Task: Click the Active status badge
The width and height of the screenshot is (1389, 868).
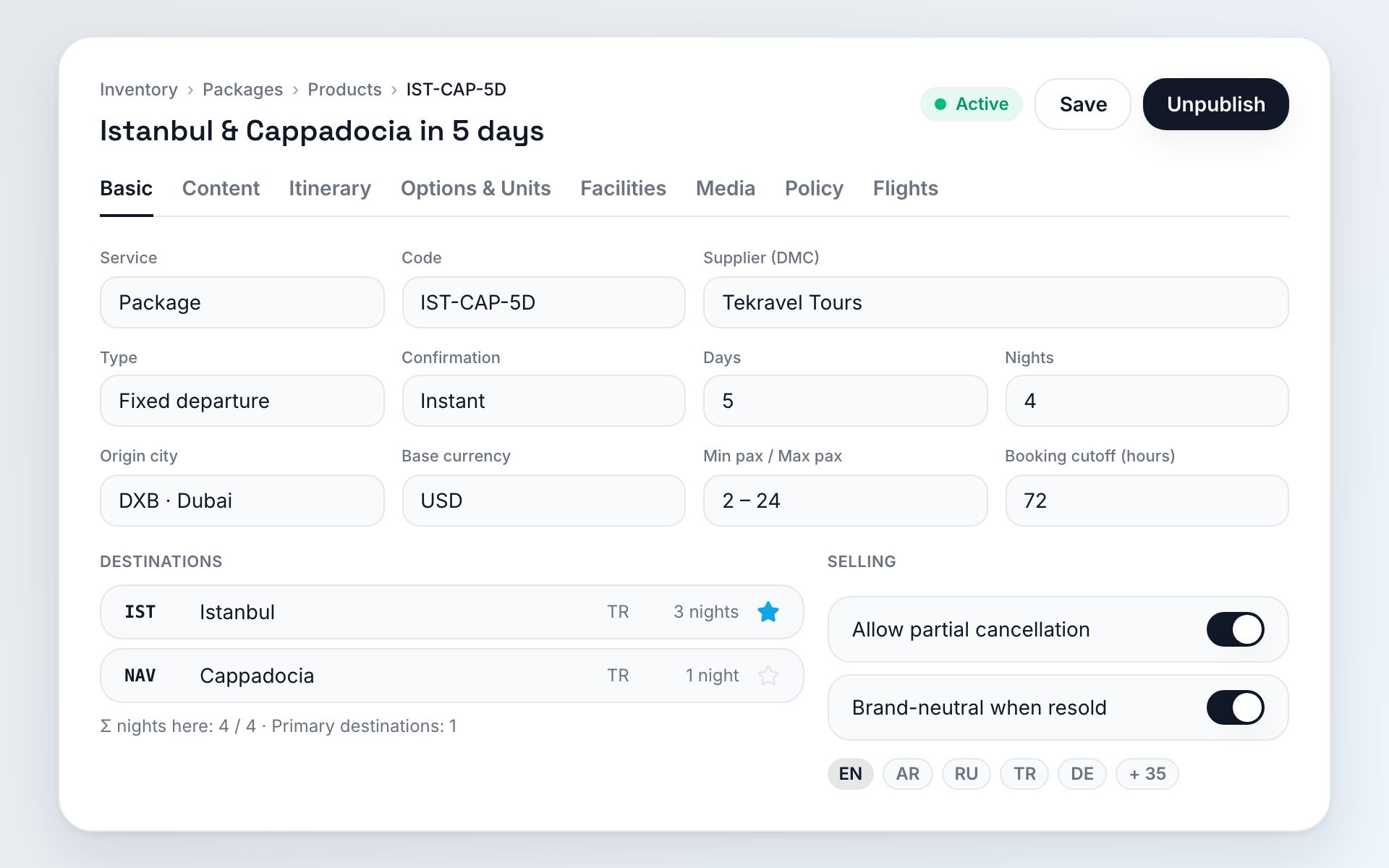Action: [x=971, y=104]
